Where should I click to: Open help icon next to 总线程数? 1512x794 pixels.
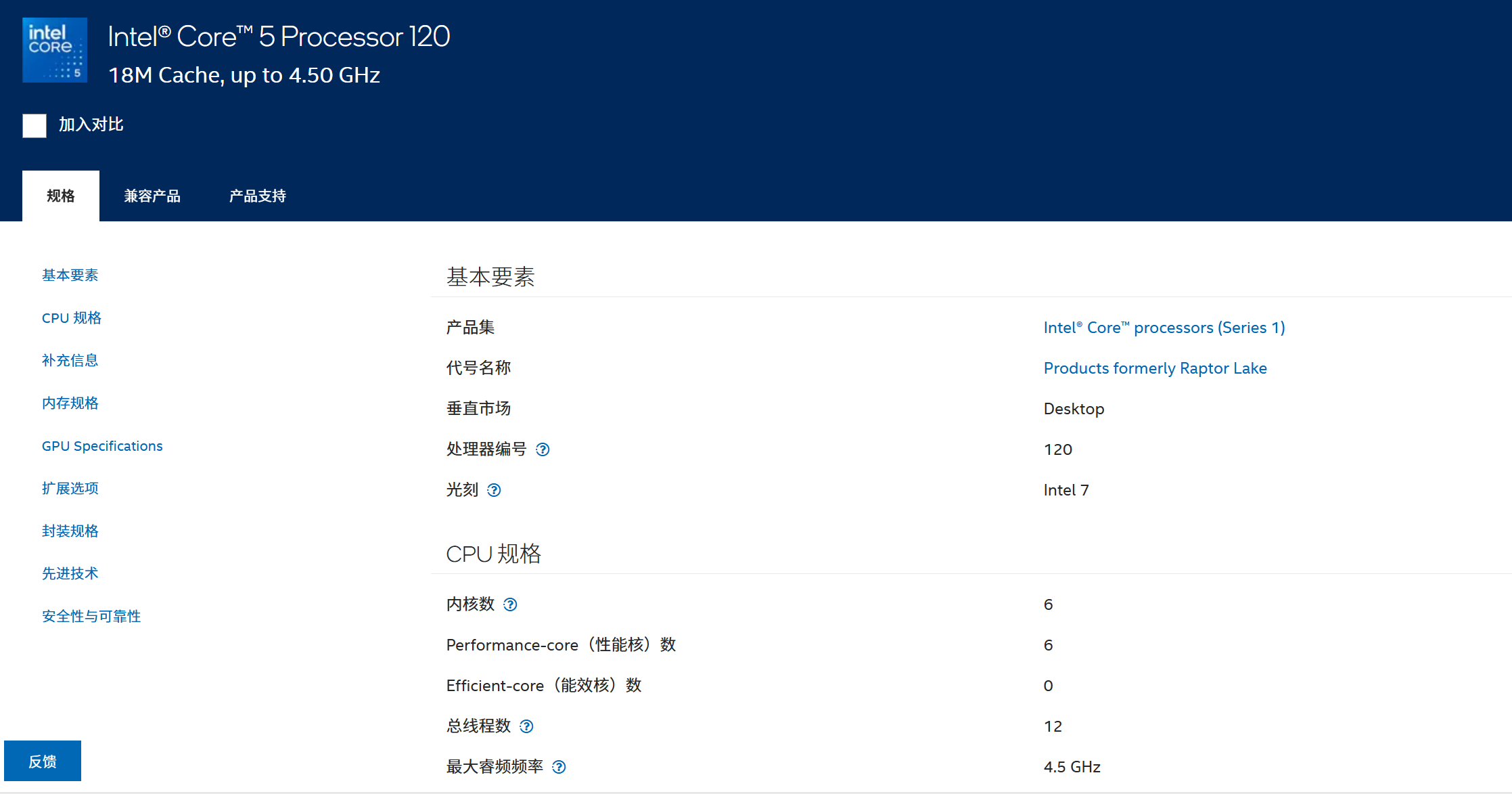click(x=526, y=726)
